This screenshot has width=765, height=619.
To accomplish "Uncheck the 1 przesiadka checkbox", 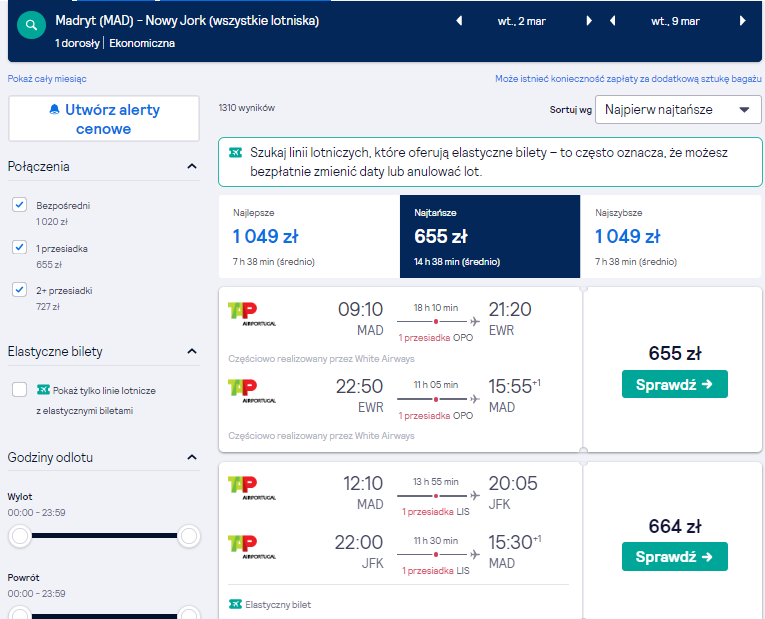I will pos(20,247).
